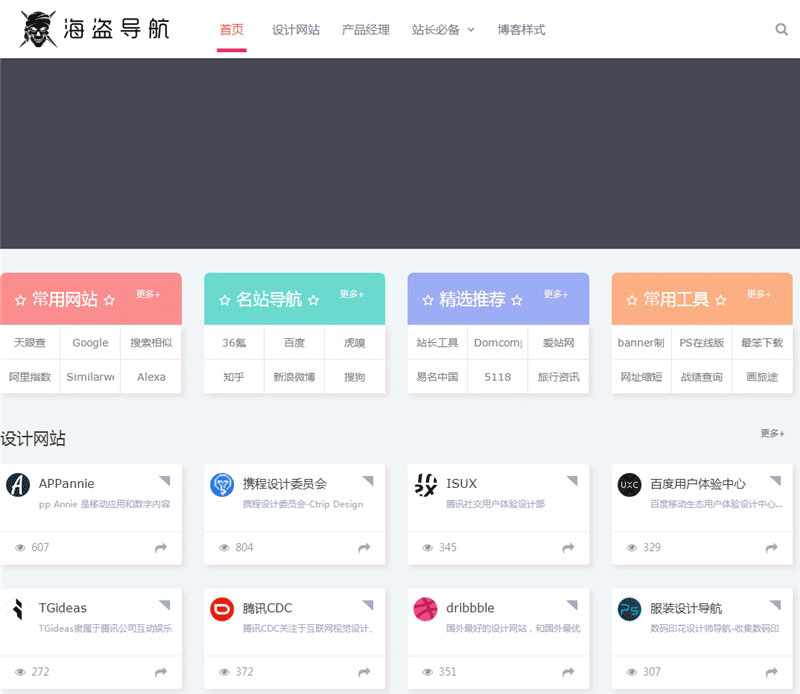Click the 常用工具 category header
The height and width of the screenshot is (694, 800).
[702, 299]
